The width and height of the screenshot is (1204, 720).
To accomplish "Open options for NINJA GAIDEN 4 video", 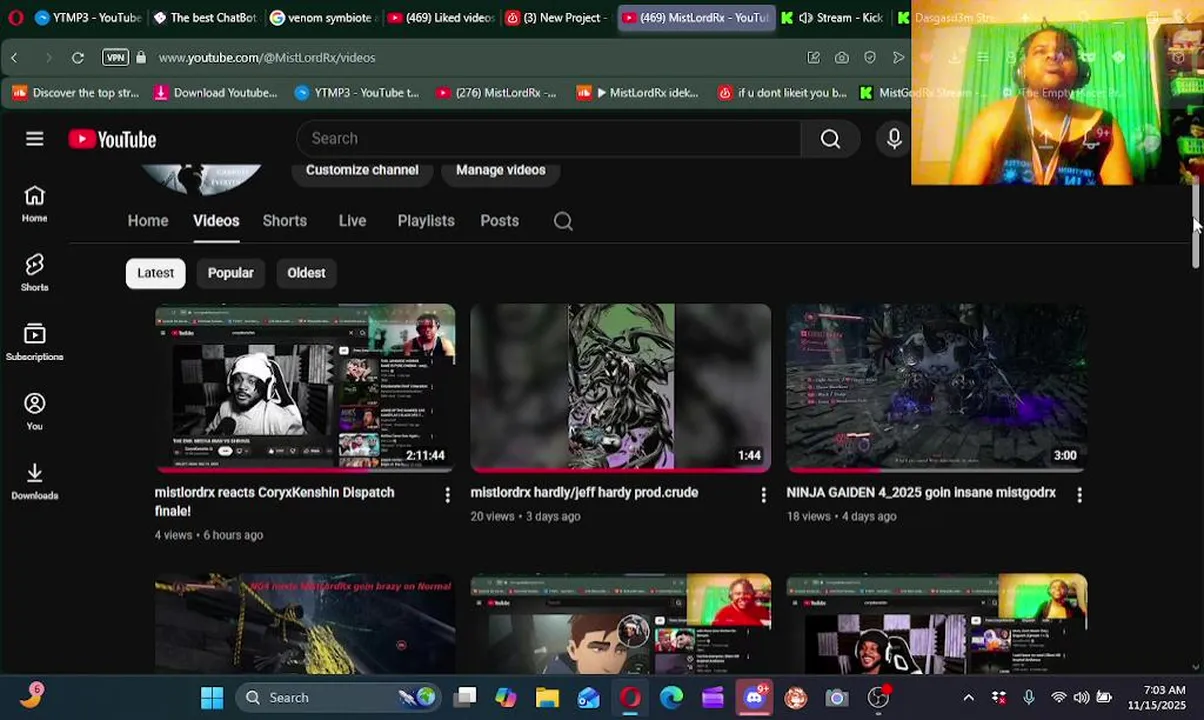I will click(x=1079, y=495).
